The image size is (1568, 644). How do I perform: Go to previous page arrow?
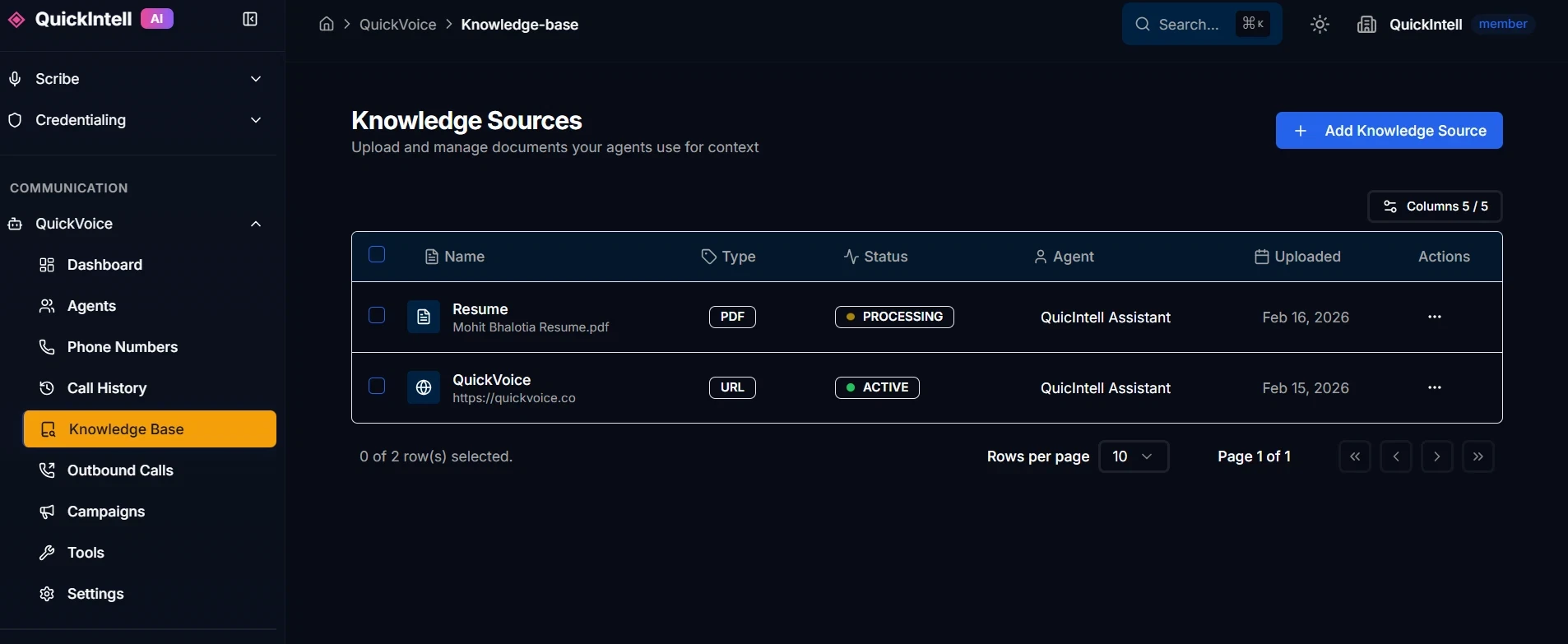click(1396, 456)
